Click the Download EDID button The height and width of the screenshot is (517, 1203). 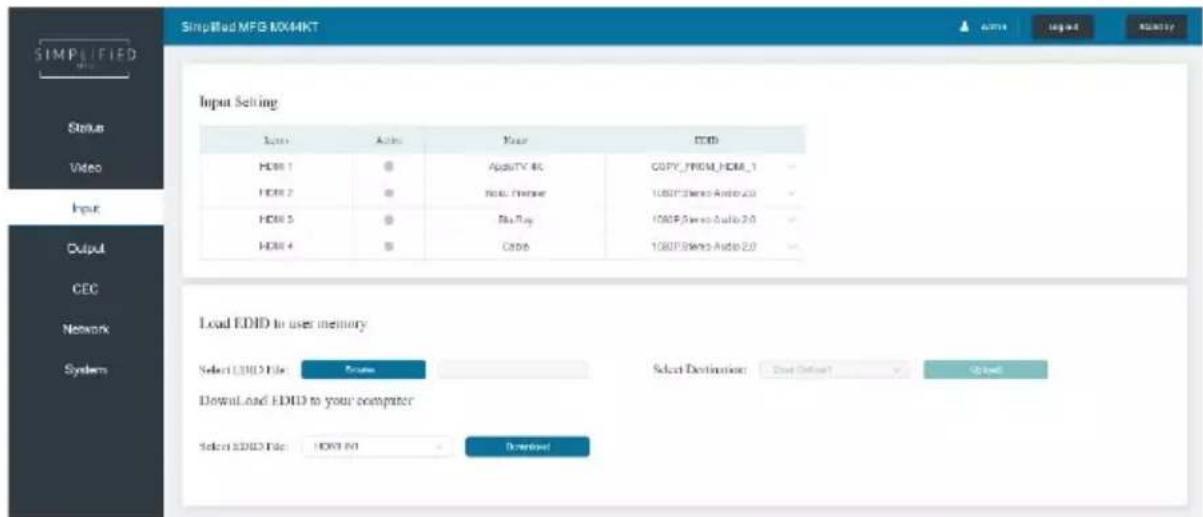coord(527,446)
